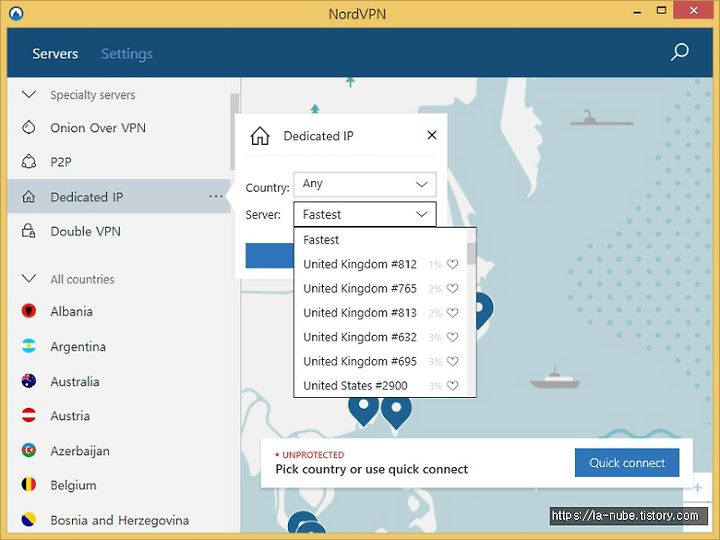Choose United States #2900 server

pyautogui.click(x=380, y=386)
